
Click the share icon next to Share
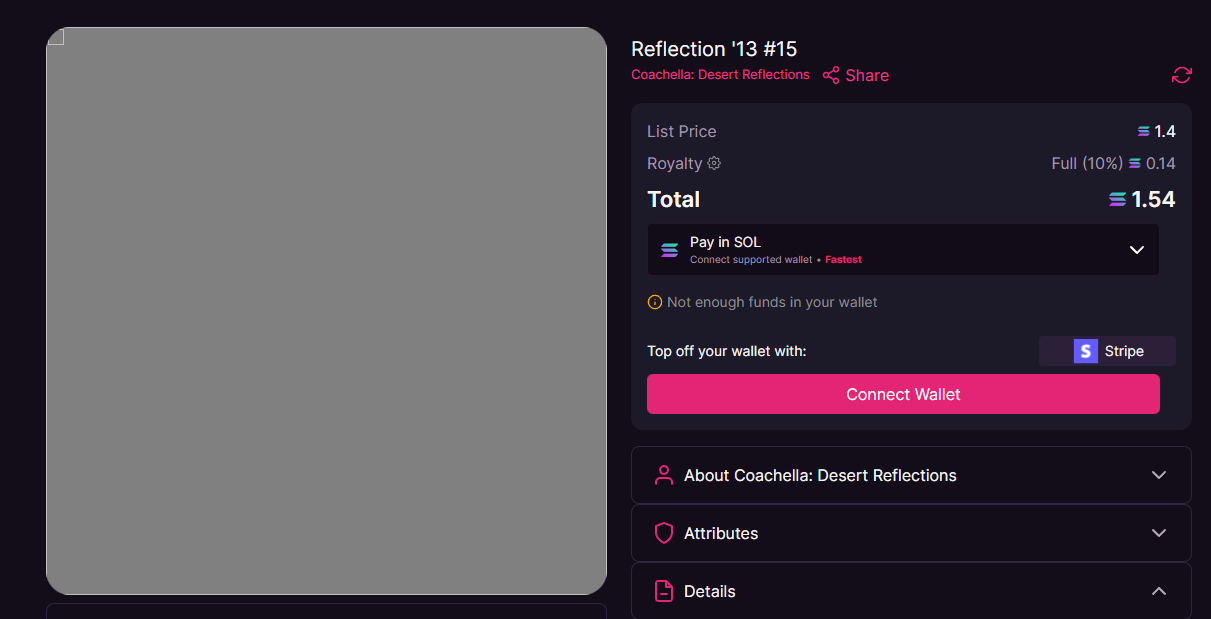pos(831,75)
